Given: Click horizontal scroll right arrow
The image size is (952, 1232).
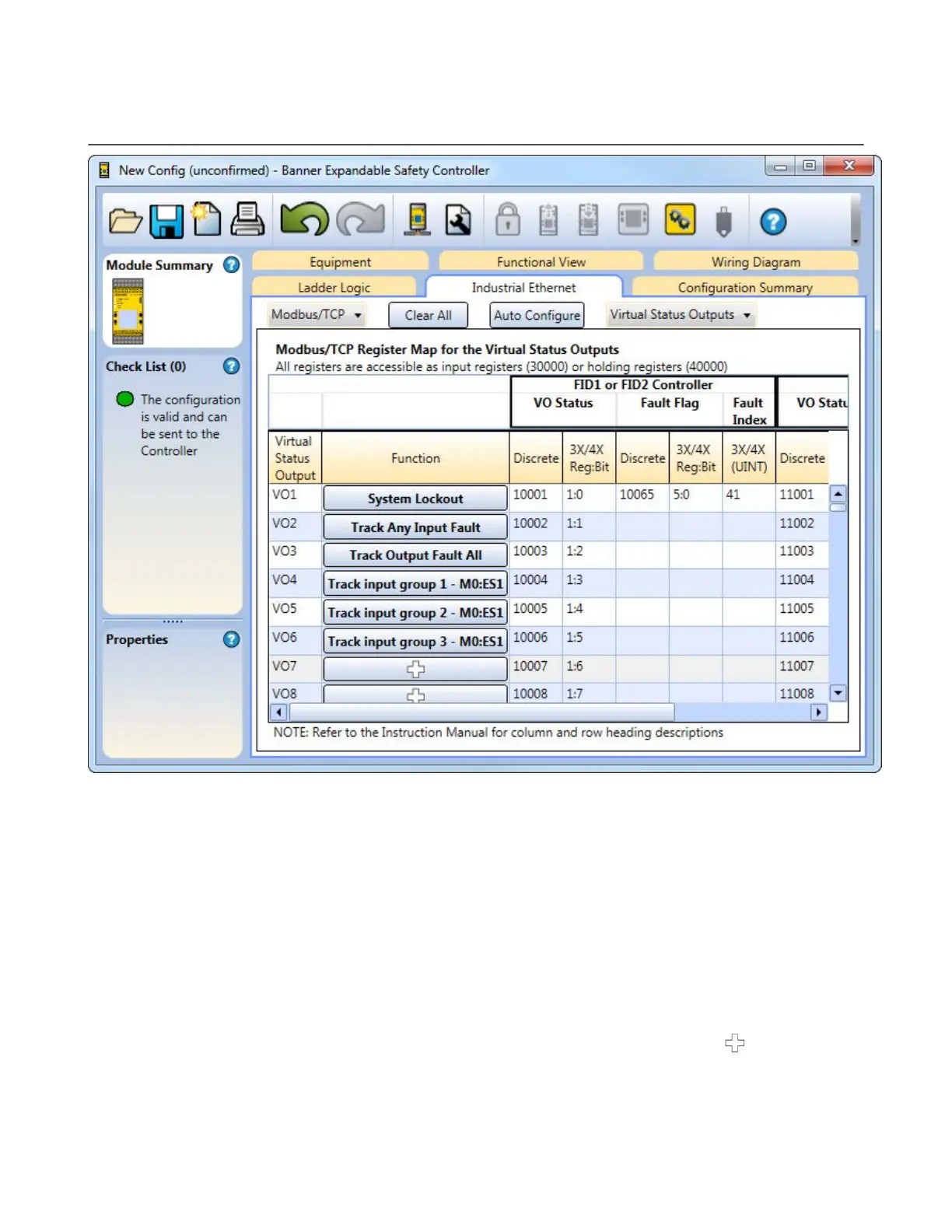Looking at the screenshot, I should [818, 712].
